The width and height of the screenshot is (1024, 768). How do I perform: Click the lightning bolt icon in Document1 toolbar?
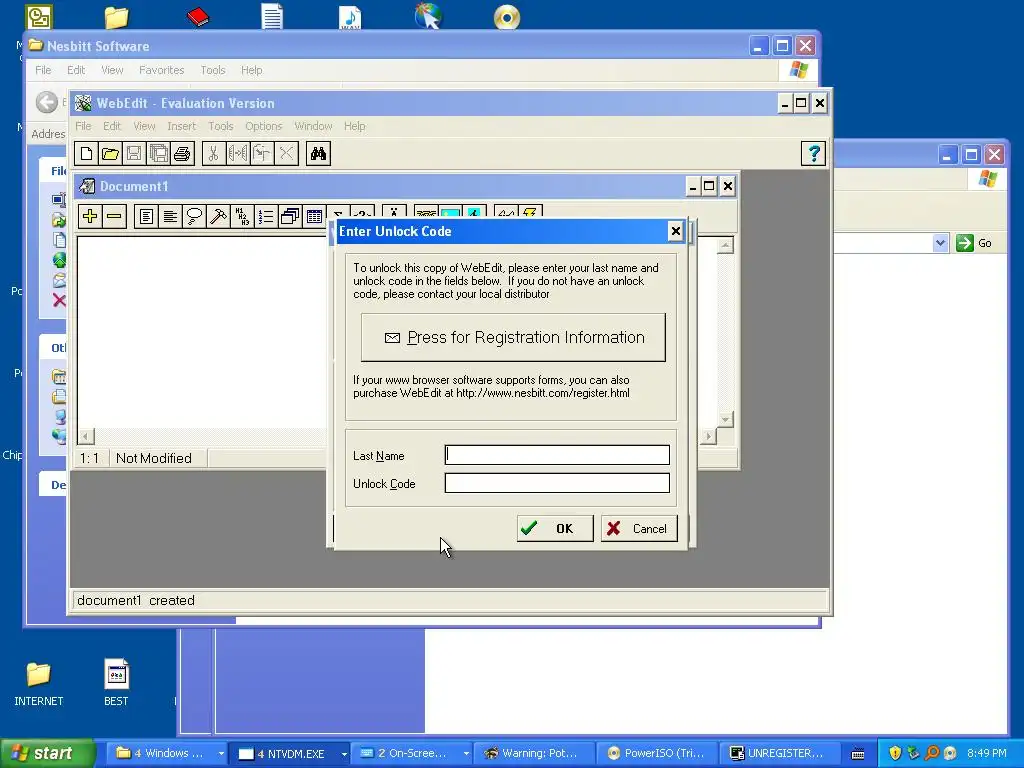[530, 212]
